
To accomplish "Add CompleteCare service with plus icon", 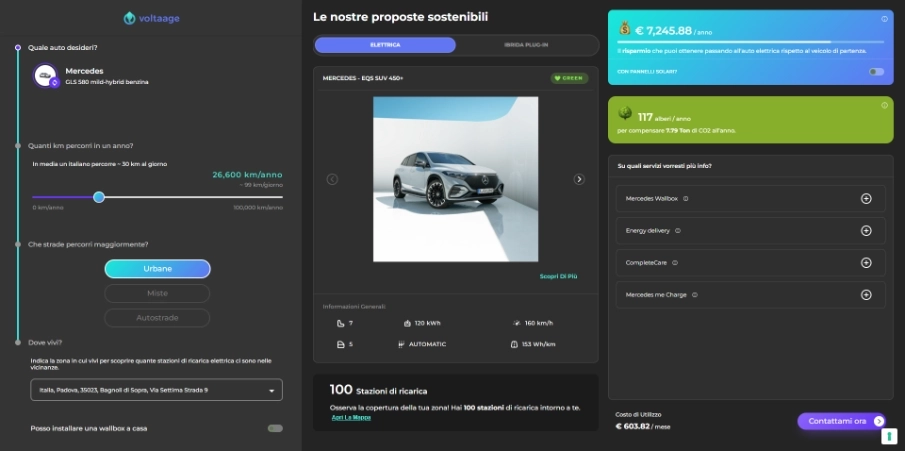I will tap(866, 263).
